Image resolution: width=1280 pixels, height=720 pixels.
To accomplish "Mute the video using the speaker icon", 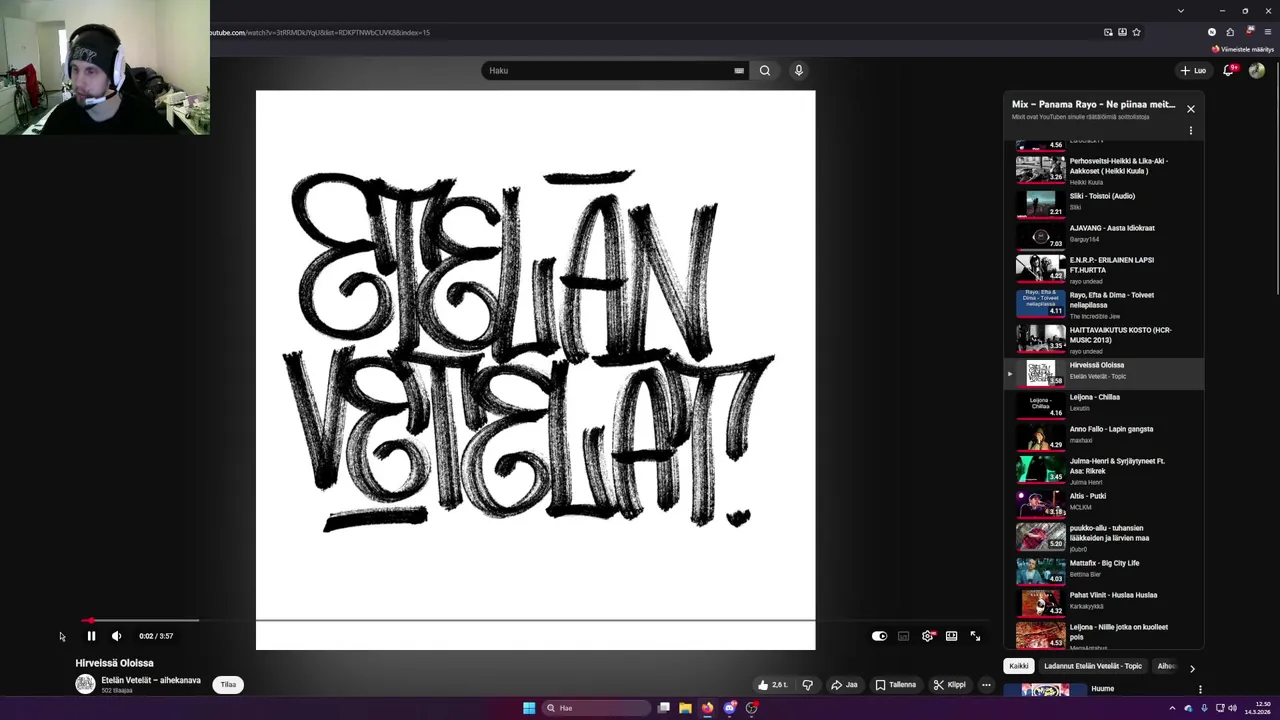I will [x=116, y=636].
